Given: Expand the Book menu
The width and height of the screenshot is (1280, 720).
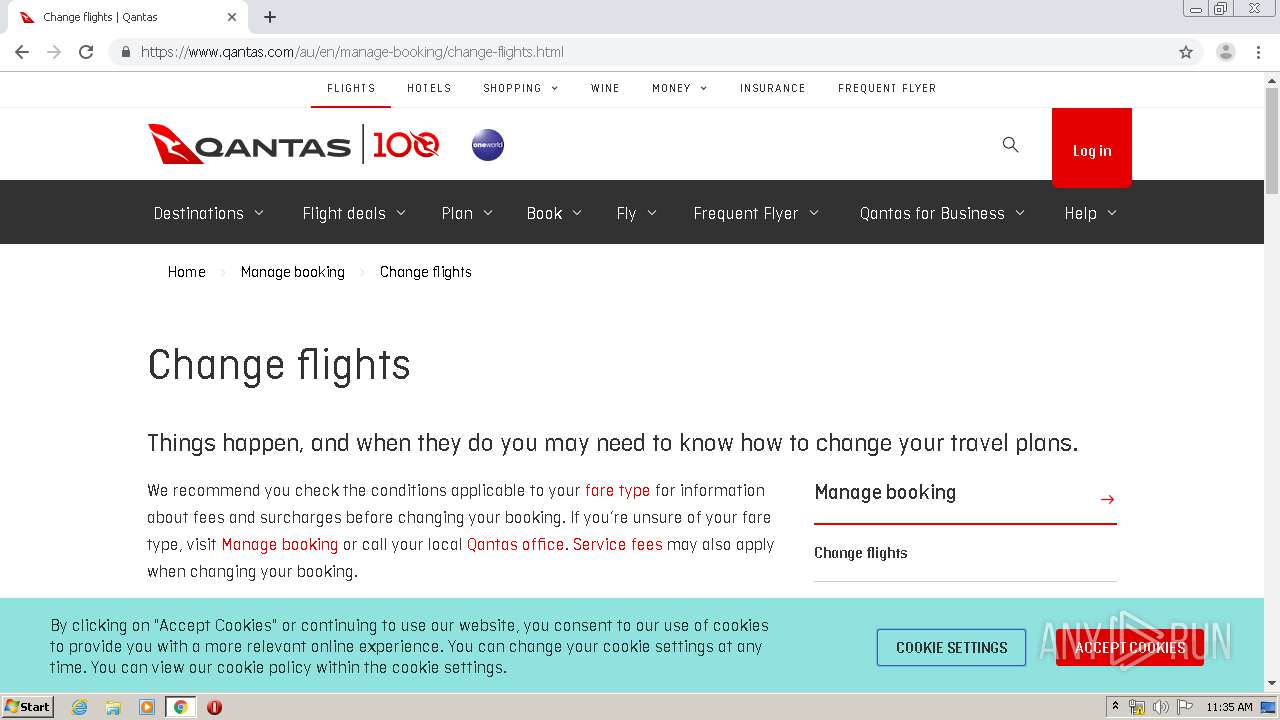Looking at the screenshot, I should (554, 213).
